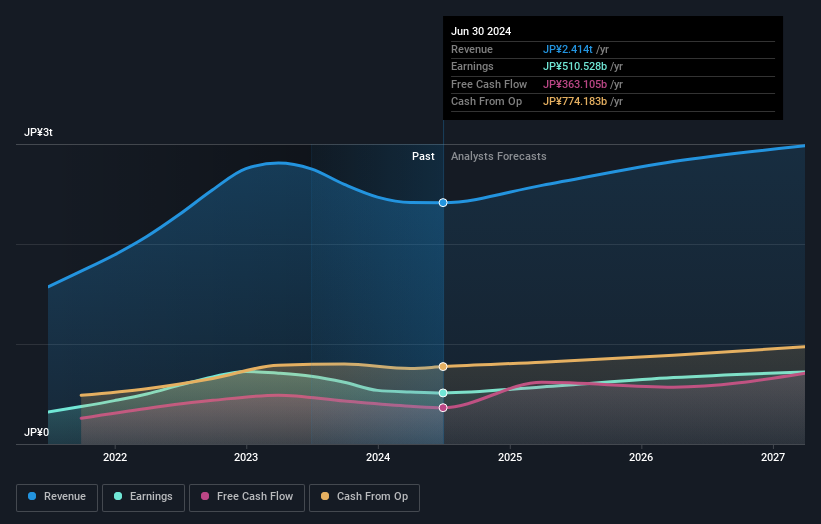The width and height of the screenshot is (821, 524).
Task: Click the 2022 x-axis label
Action: tap(115, 457)
